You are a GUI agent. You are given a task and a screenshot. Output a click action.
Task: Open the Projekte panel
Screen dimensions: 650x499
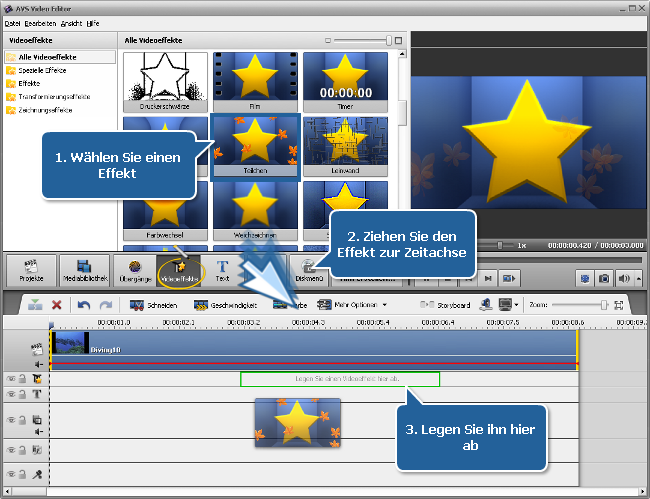click(x=30, y=271)
